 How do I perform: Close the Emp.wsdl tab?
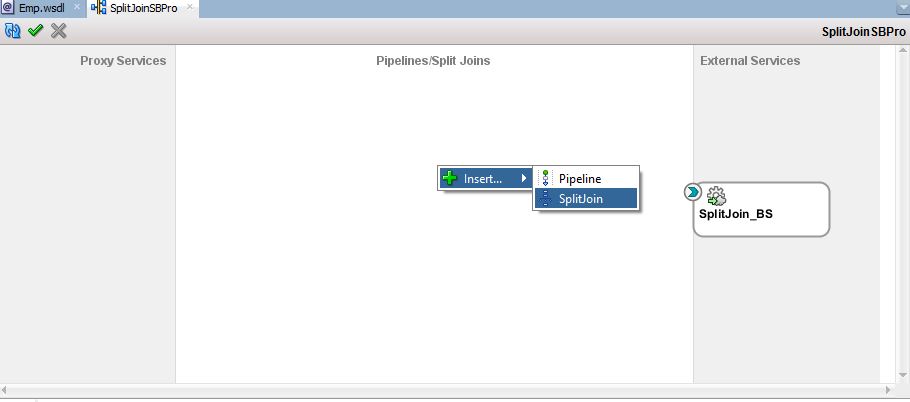click(77, 7)
